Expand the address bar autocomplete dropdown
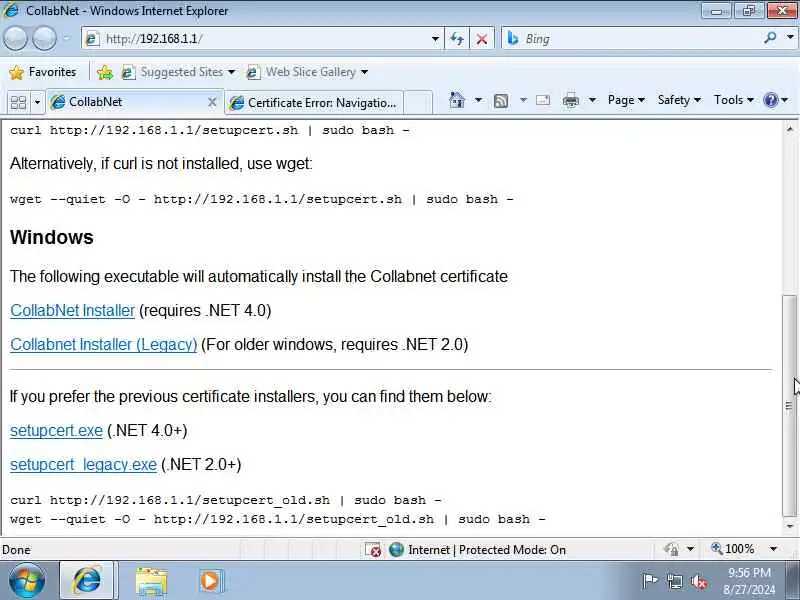The height and width of the screenshot is (600, 800). 435,39
